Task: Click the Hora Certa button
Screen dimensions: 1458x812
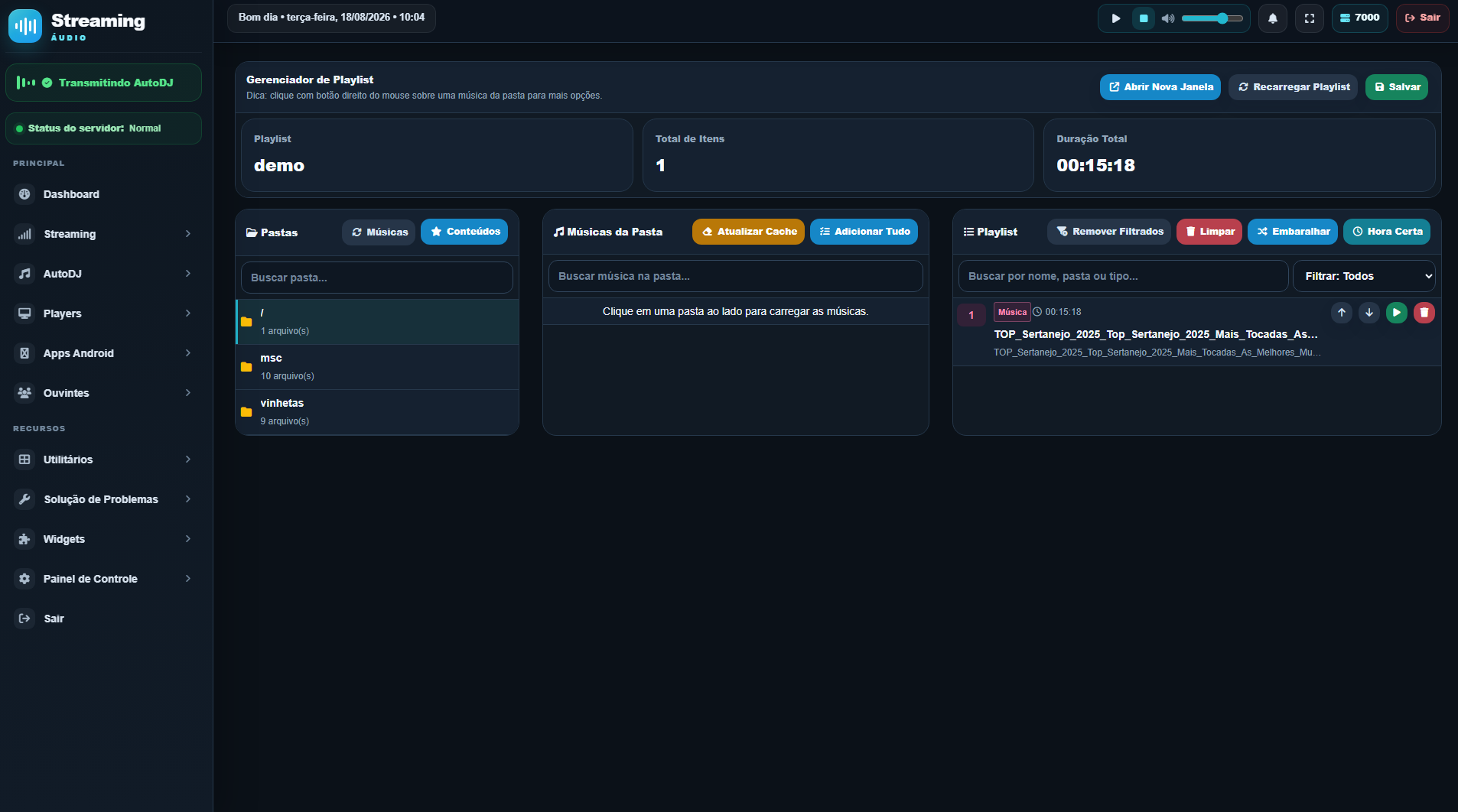Action: click(x=1387, y=232)
